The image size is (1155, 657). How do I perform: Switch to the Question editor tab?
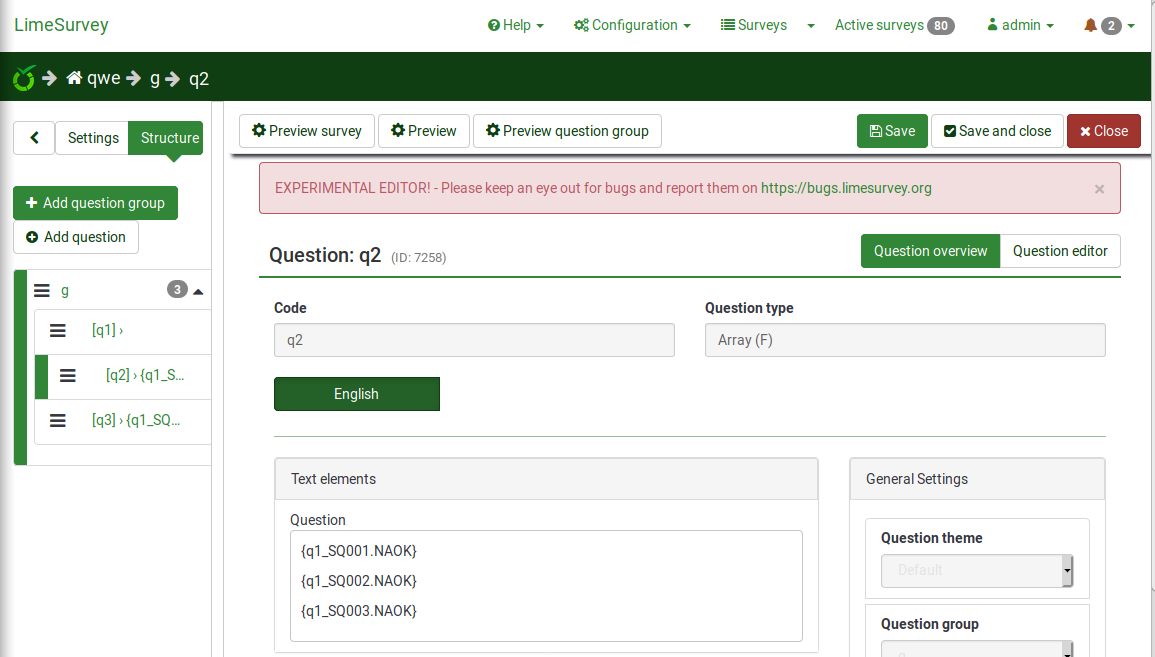point(1060,251)
